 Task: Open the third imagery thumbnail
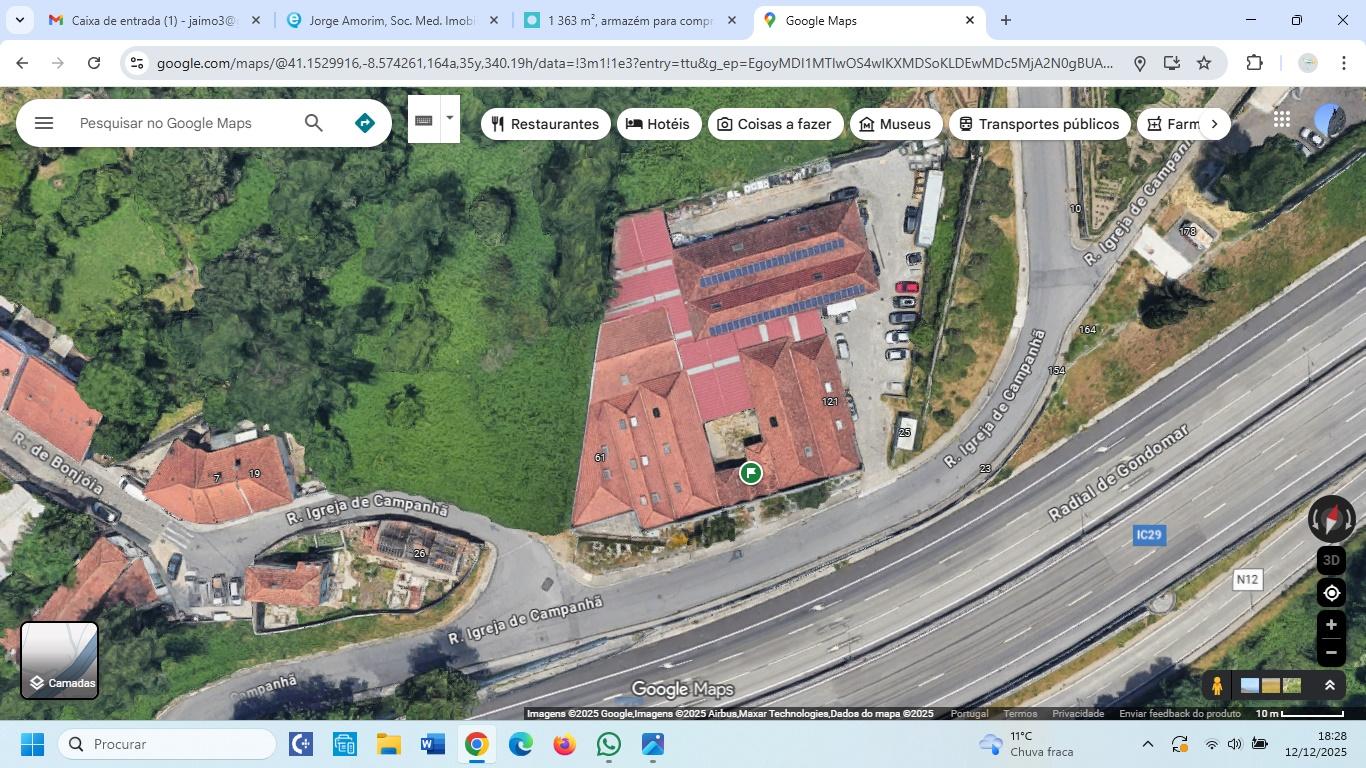(x=1292, y=686)
